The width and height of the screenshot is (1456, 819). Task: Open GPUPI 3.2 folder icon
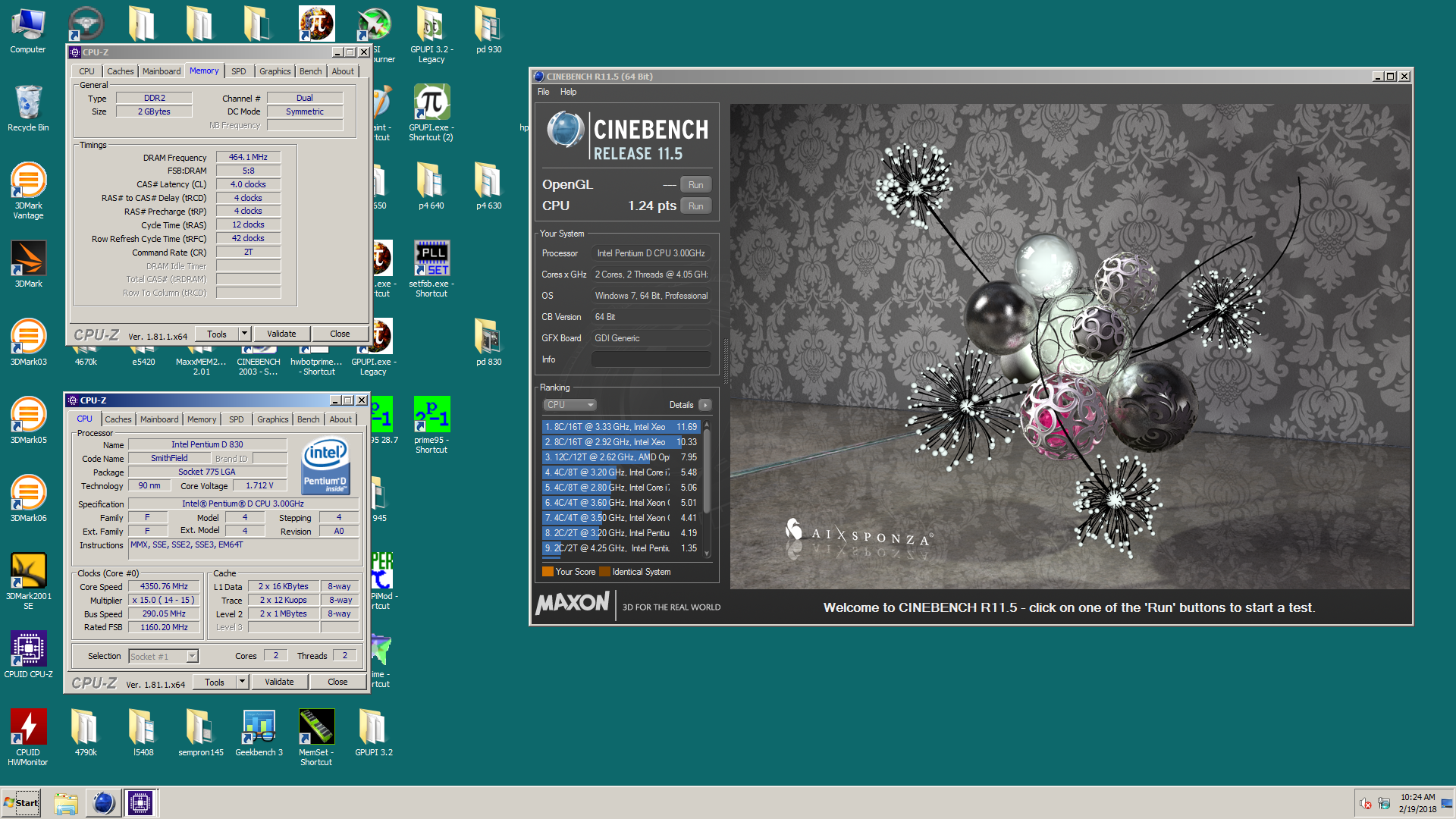point(374,733)
